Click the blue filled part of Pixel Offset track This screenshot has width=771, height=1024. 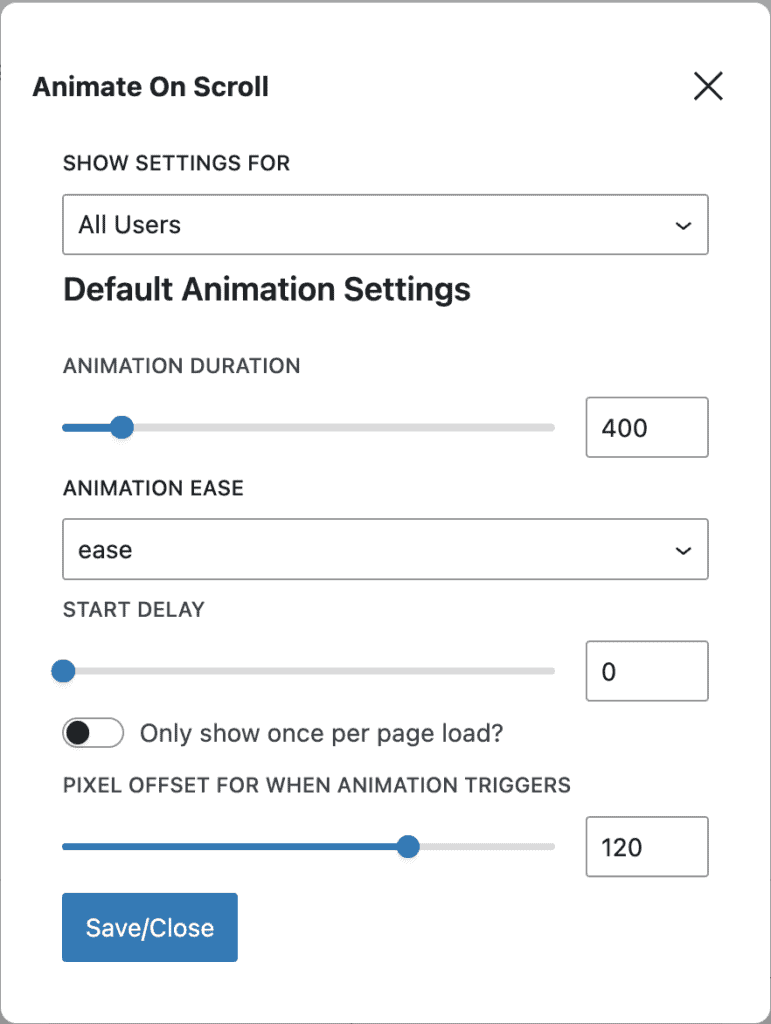click(x=230, y=847)
